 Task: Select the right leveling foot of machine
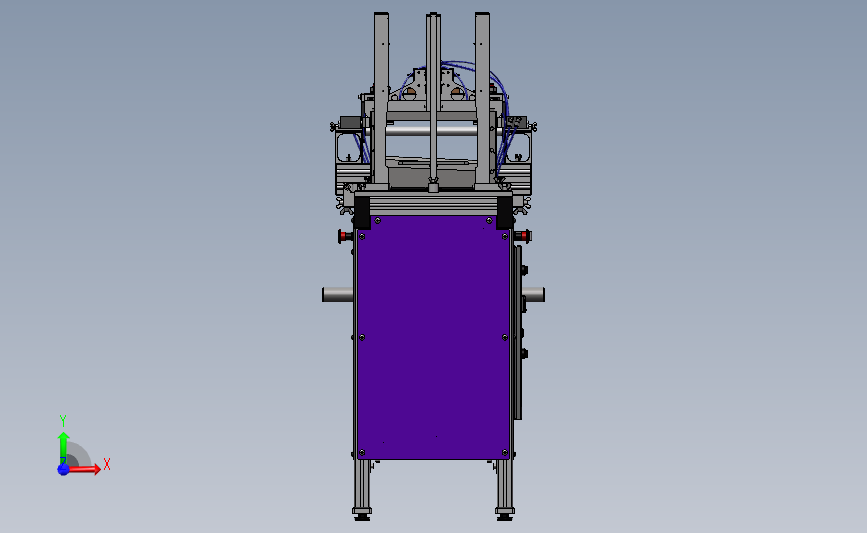[504, 514]
